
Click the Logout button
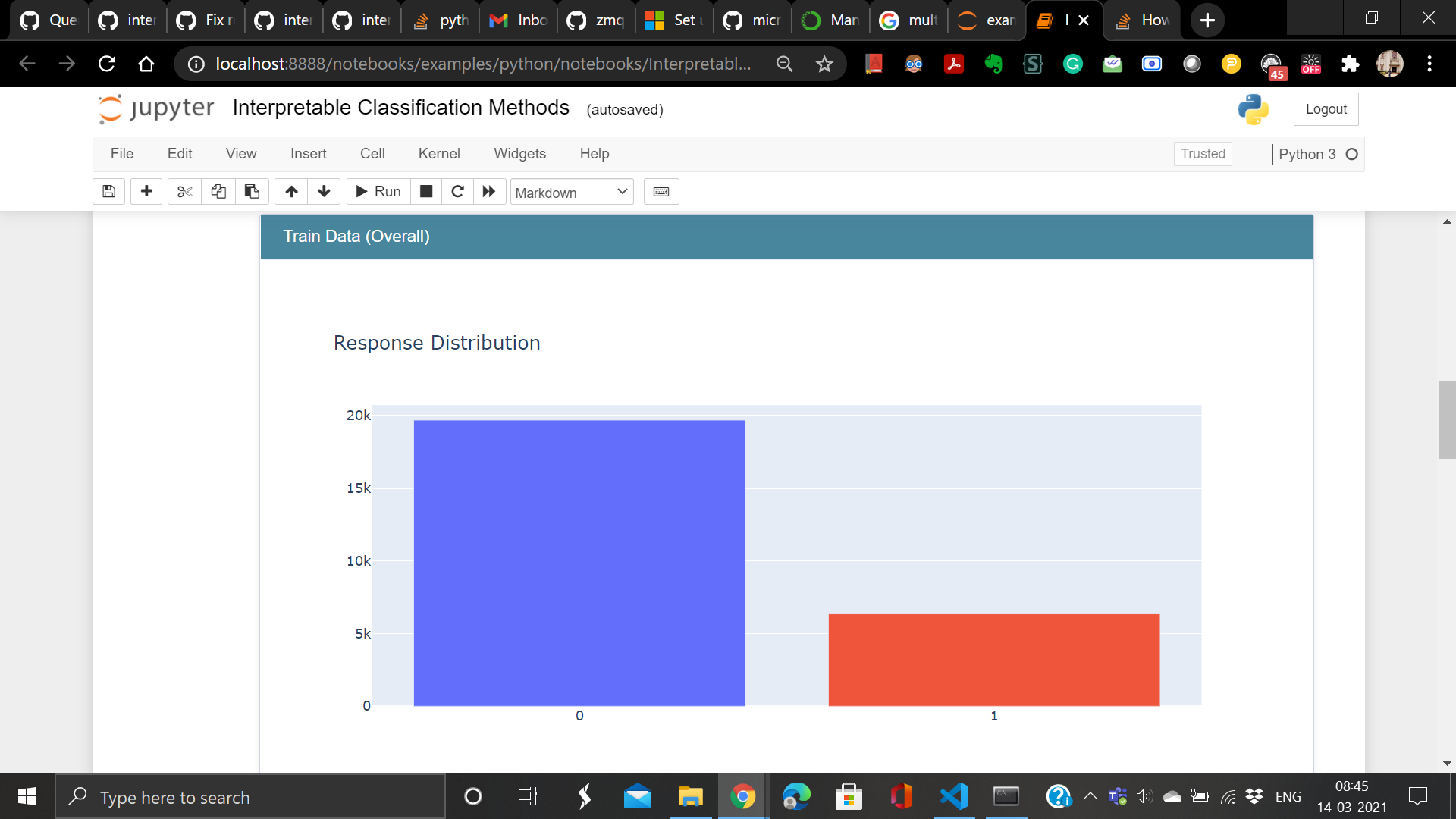click(1326, 109)
